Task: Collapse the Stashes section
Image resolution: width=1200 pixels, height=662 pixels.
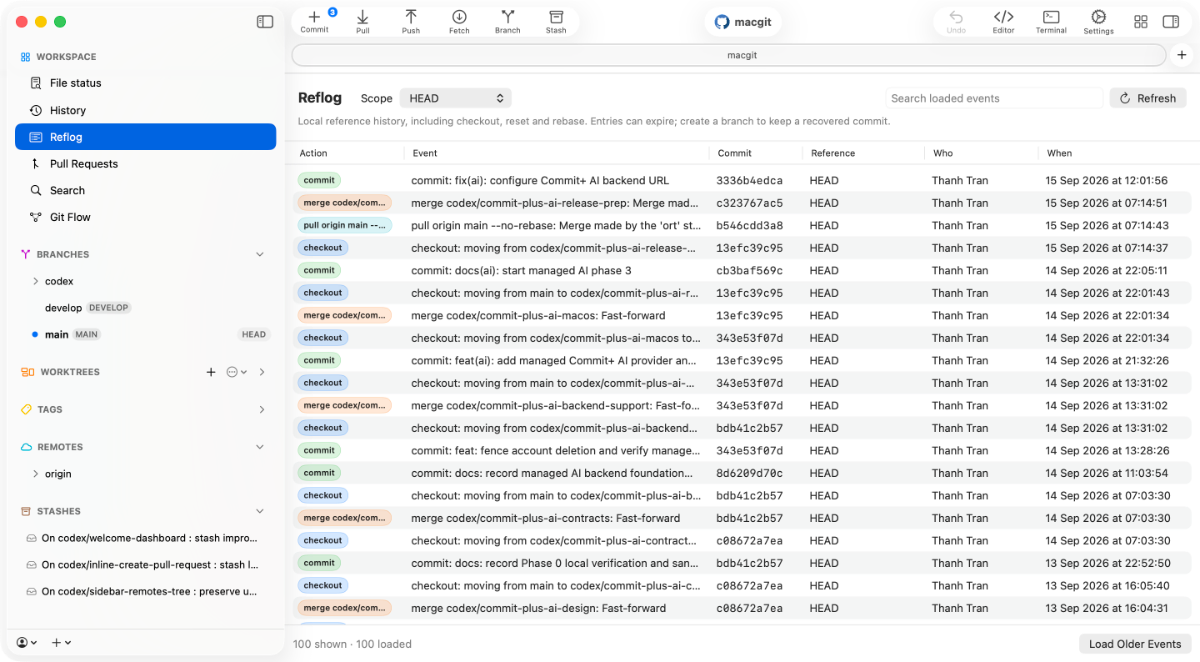Action: click(x=260, y=511)
